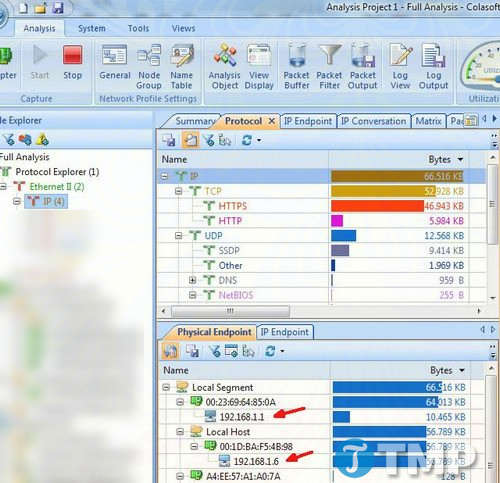
Task: Open Analysis Object settings
Action: (225, 67)
